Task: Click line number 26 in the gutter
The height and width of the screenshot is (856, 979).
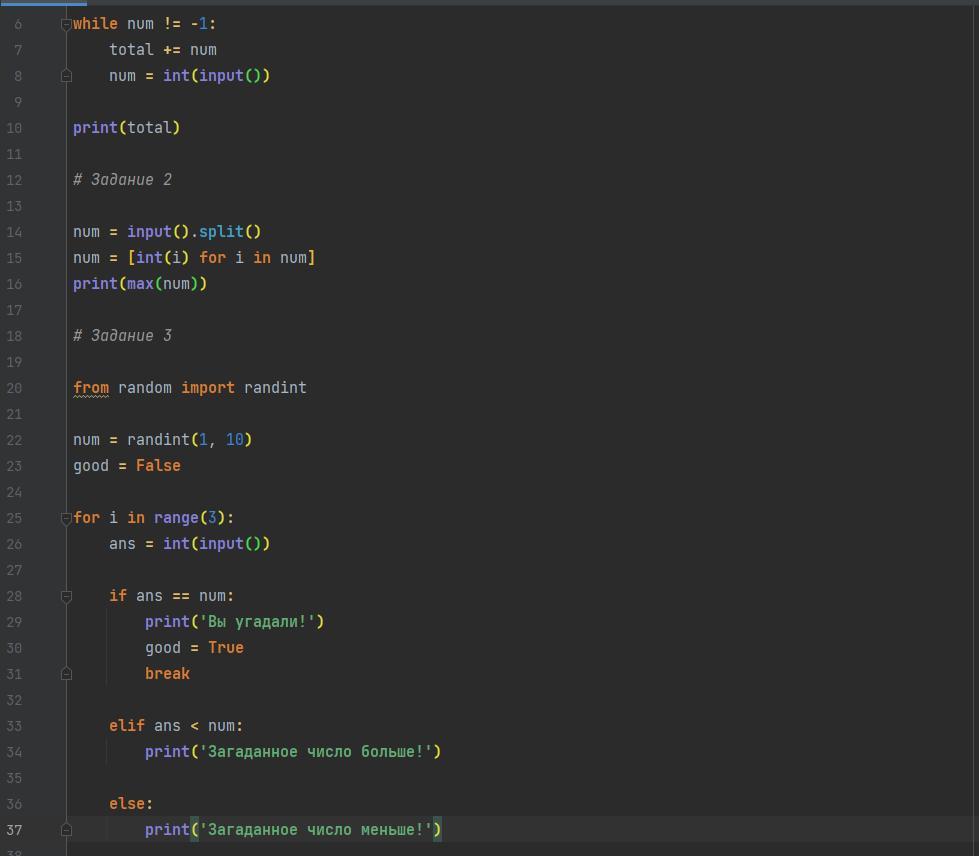Action: click(x=14, y=544)
